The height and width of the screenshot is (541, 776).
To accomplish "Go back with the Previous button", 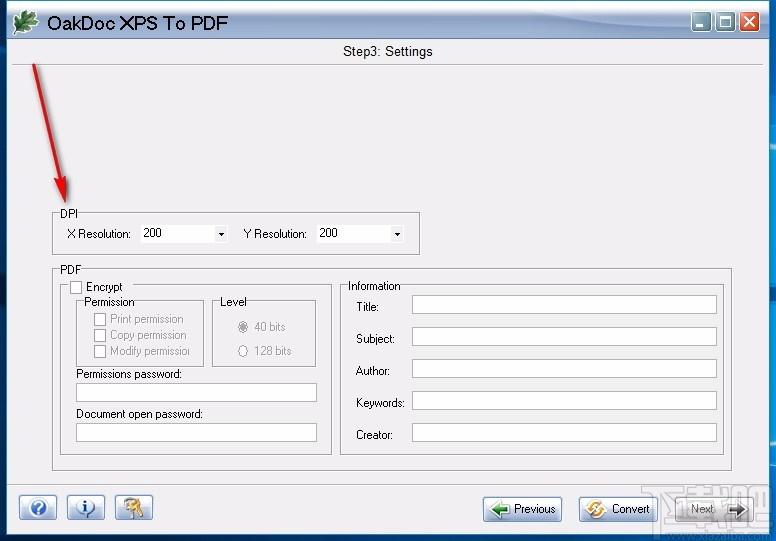I will [522, 509].
